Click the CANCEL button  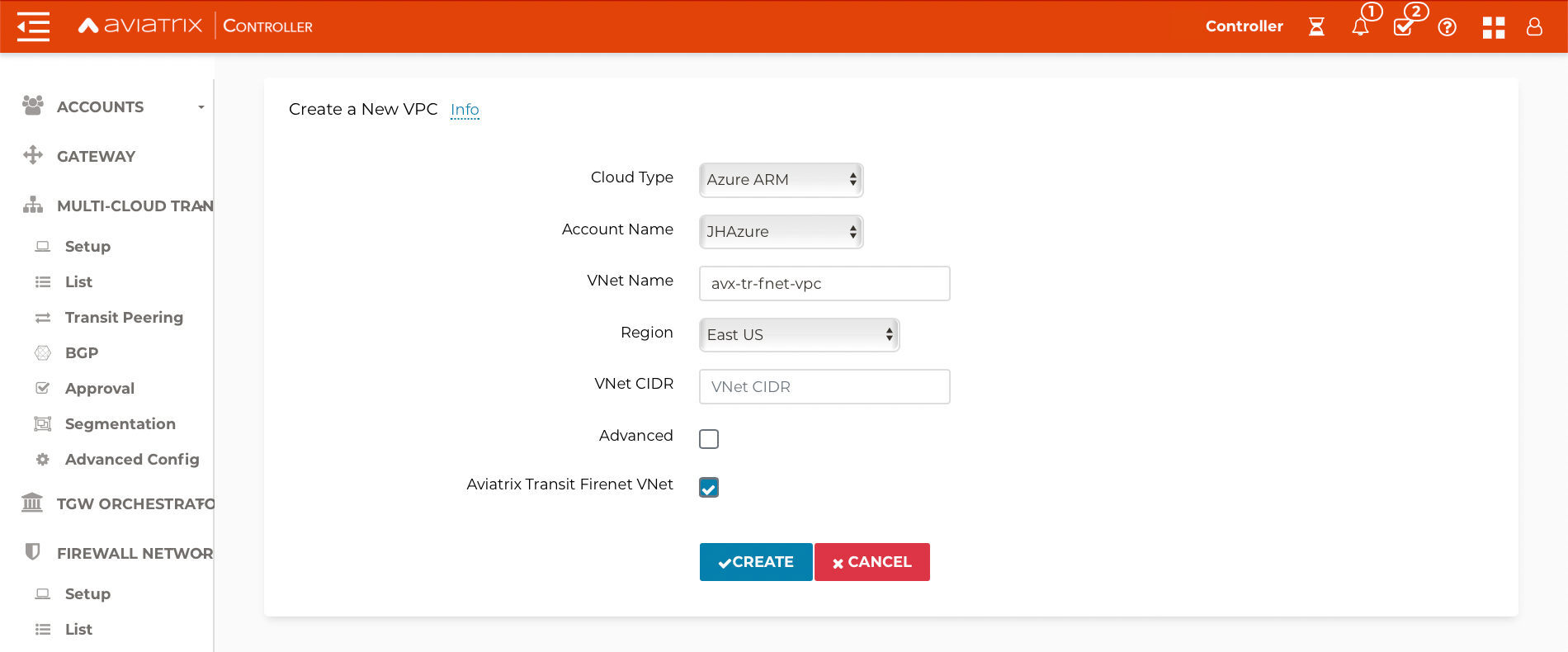[x=872, y=562]
